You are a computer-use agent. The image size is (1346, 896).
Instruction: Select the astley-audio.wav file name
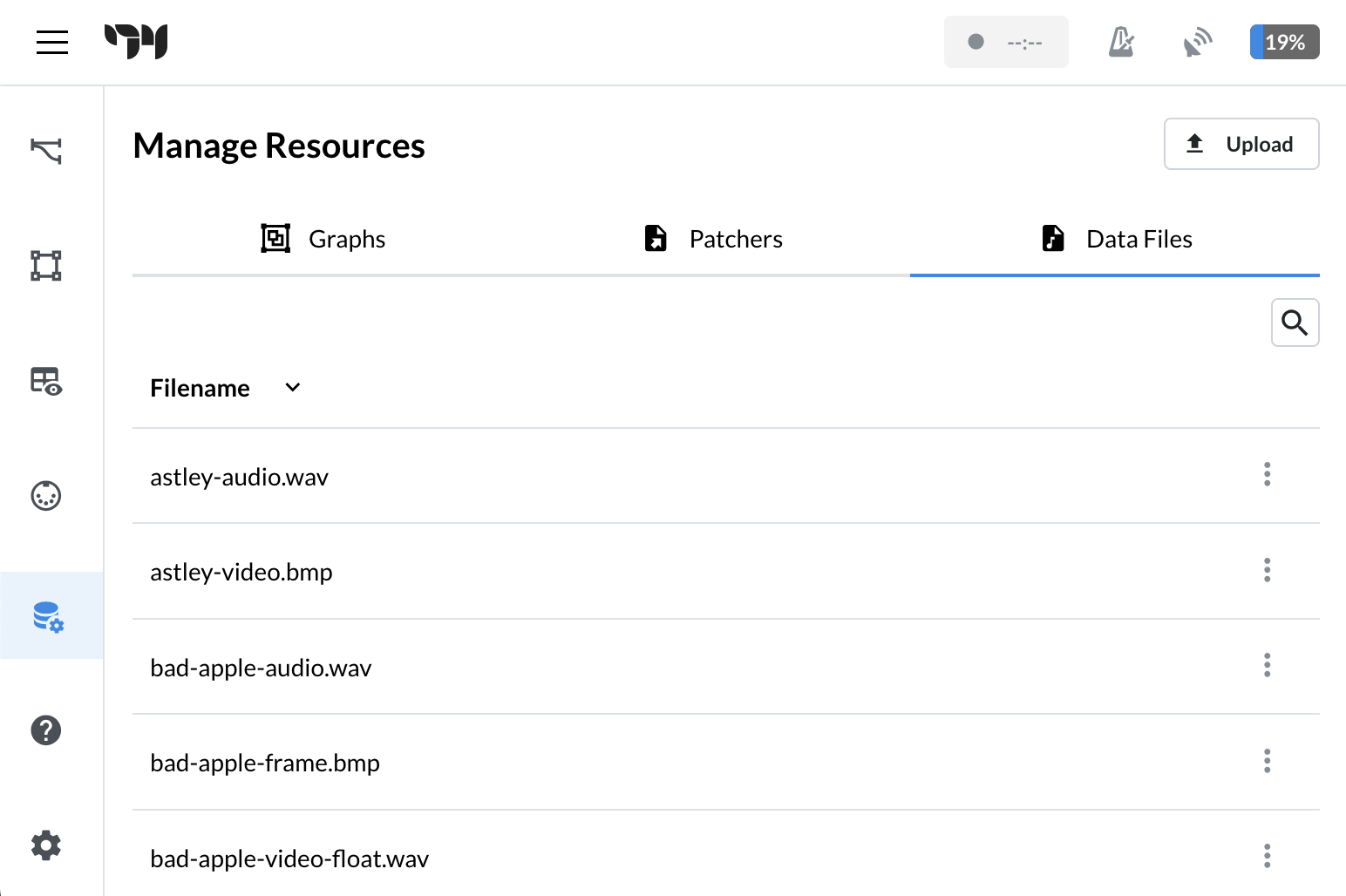point(240,477)
